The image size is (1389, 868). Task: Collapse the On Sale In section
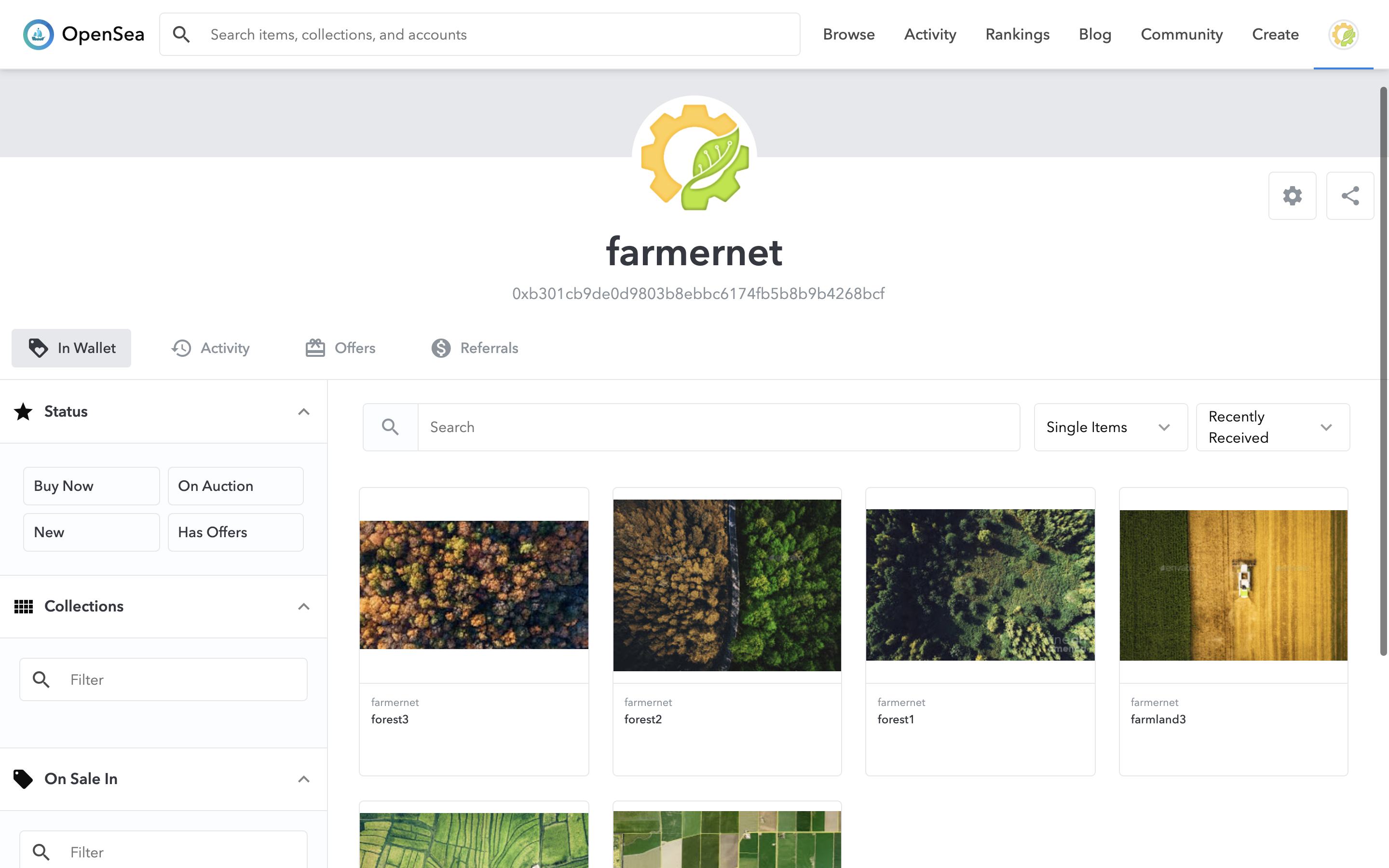306,779
